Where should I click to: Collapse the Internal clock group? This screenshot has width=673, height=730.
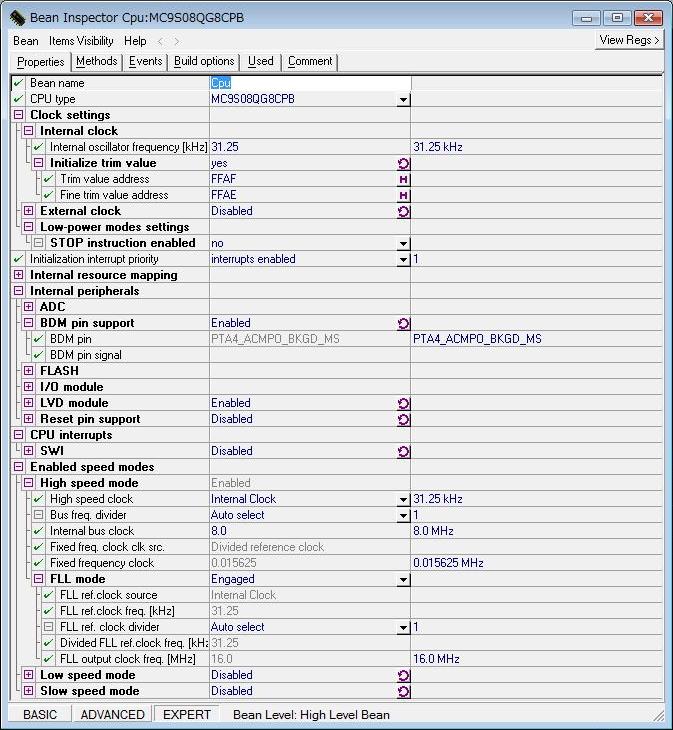tap(28, 131)
